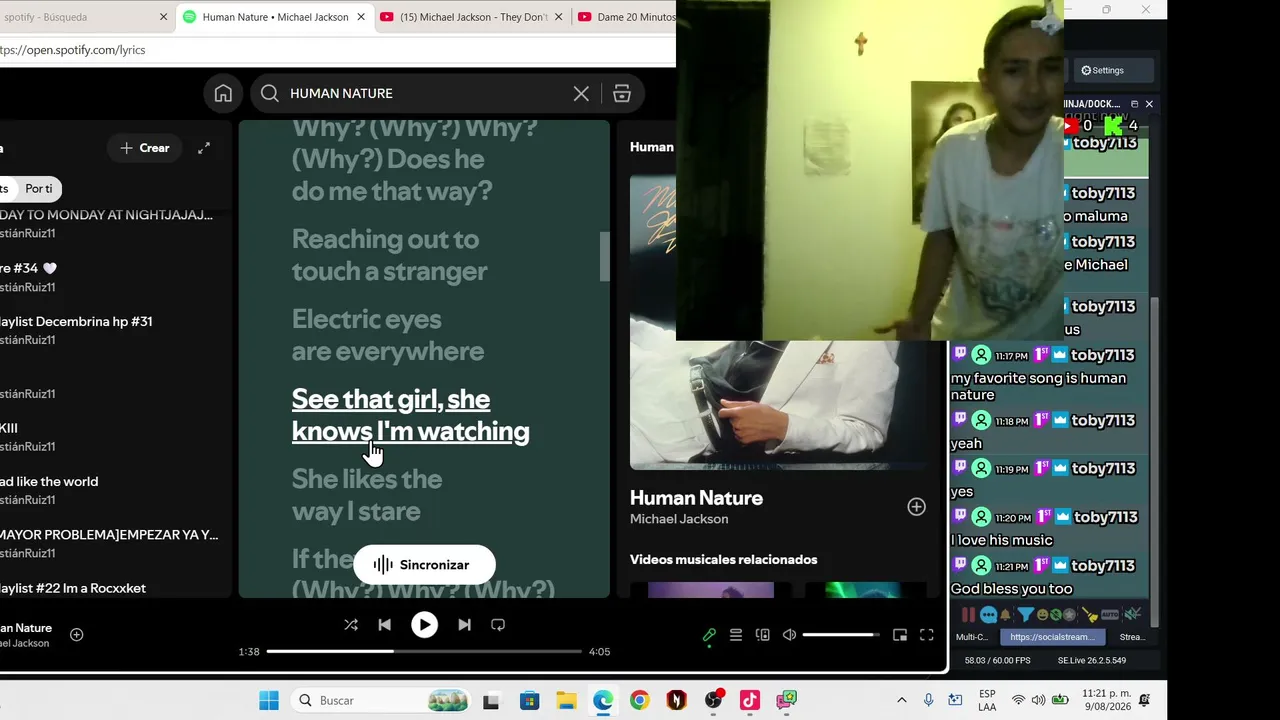Enter Spotify full screen mode

(927, 635)
